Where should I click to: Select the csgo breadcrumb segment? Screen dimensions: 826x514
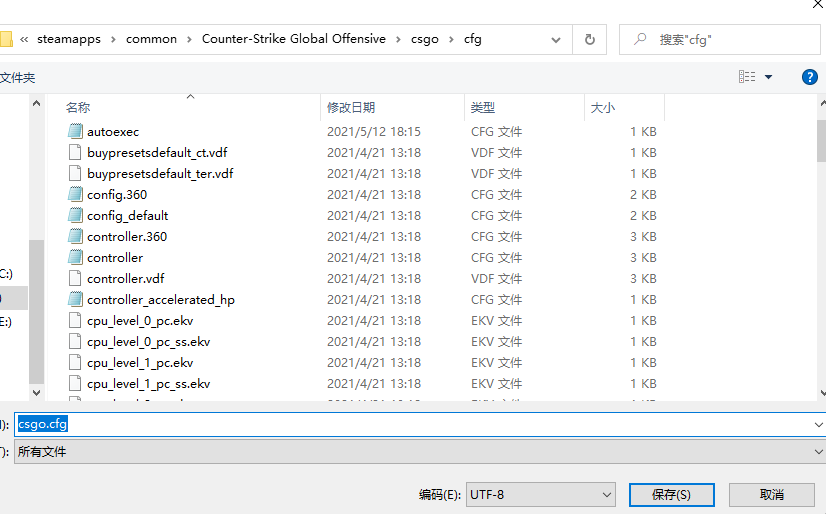(425, 39)
